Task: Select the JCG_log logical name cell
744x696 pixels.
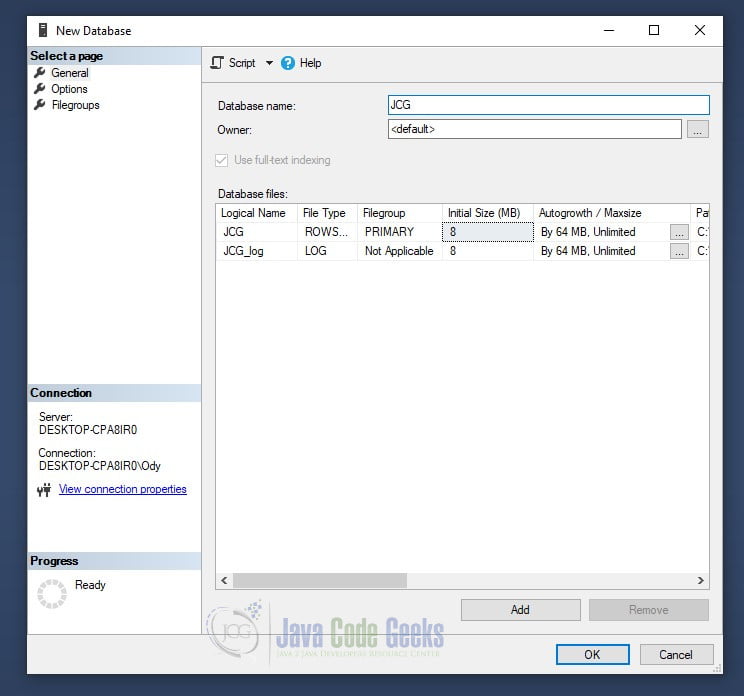Action: (257, 251)
